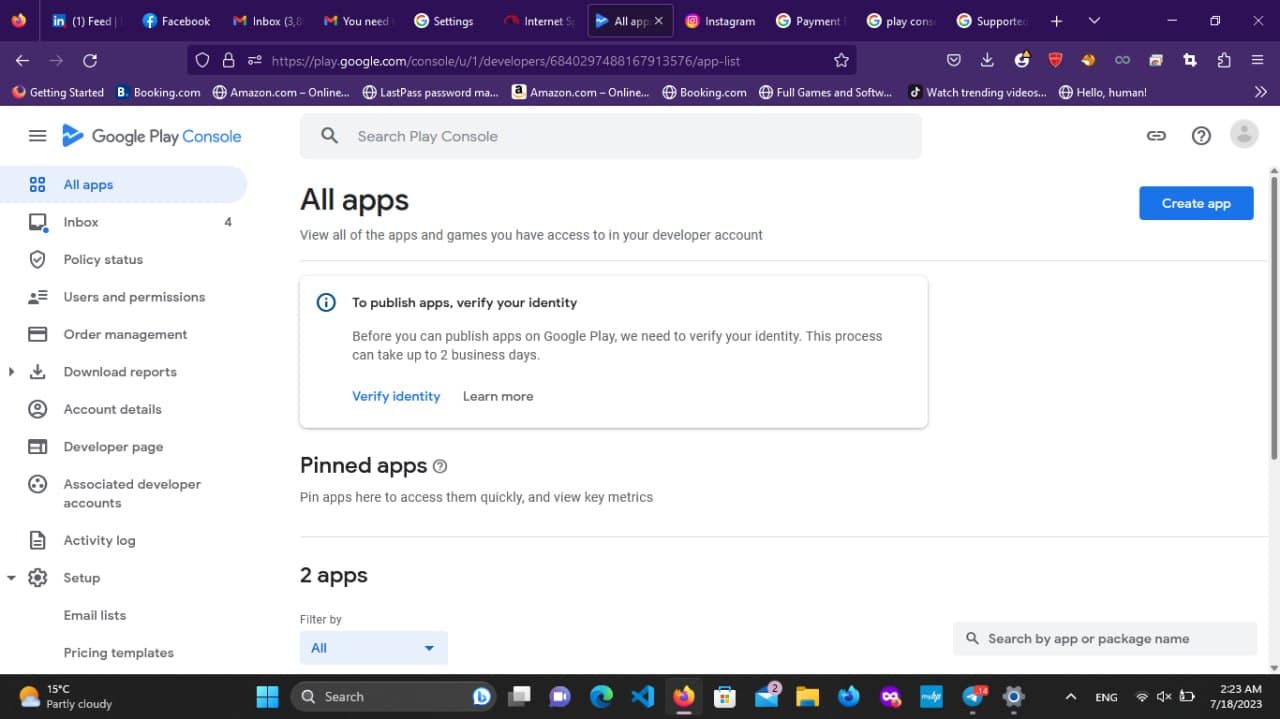Click the Create app button
Viewport: 1280px width, 719px height.
pos(1196,203)
